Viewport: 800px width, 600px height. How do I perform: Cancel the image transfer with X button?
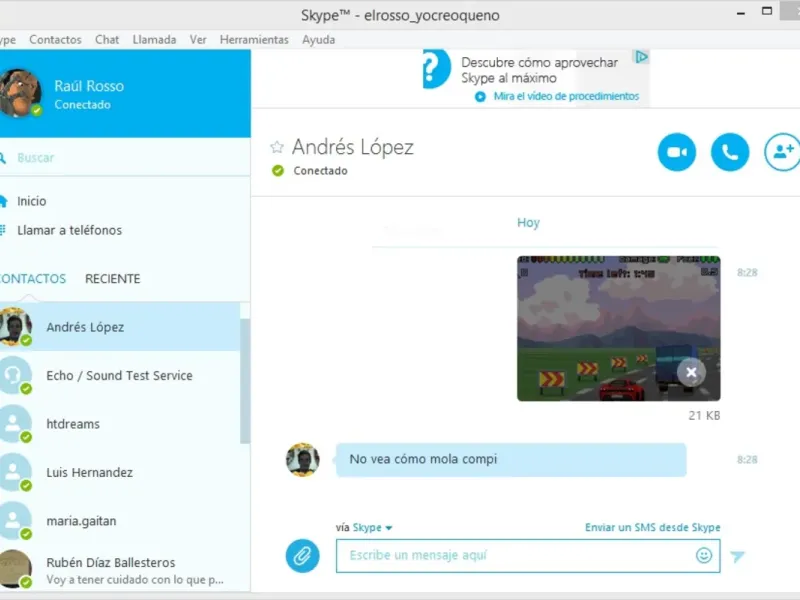tap(691, 372)
